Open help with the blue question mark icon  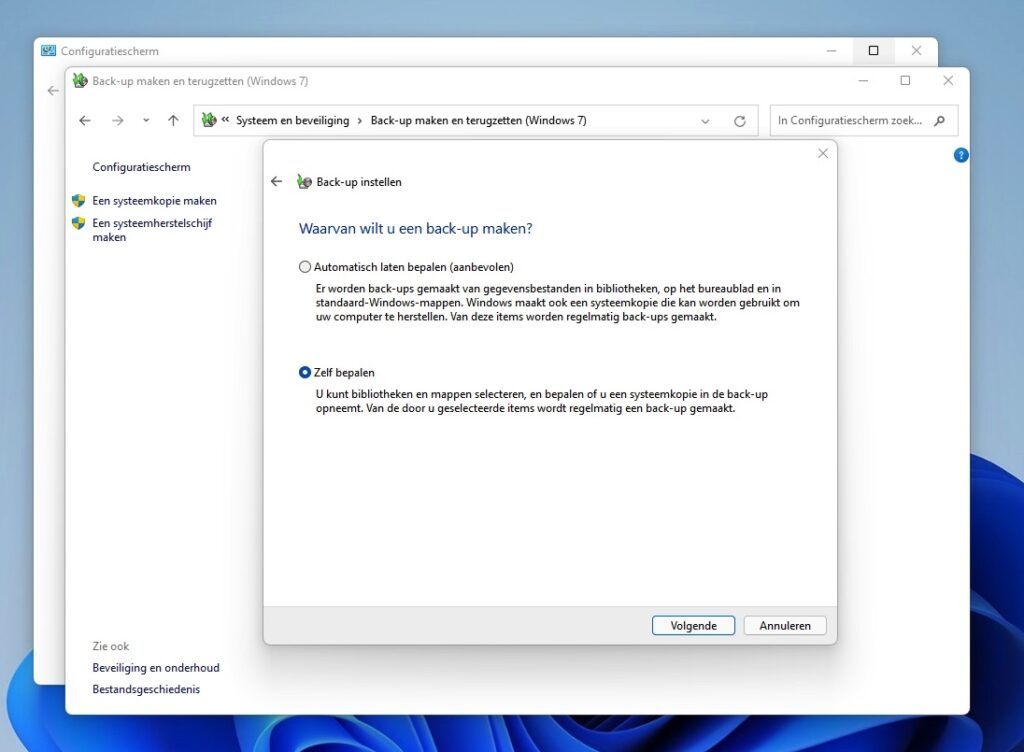click(961, 155)
